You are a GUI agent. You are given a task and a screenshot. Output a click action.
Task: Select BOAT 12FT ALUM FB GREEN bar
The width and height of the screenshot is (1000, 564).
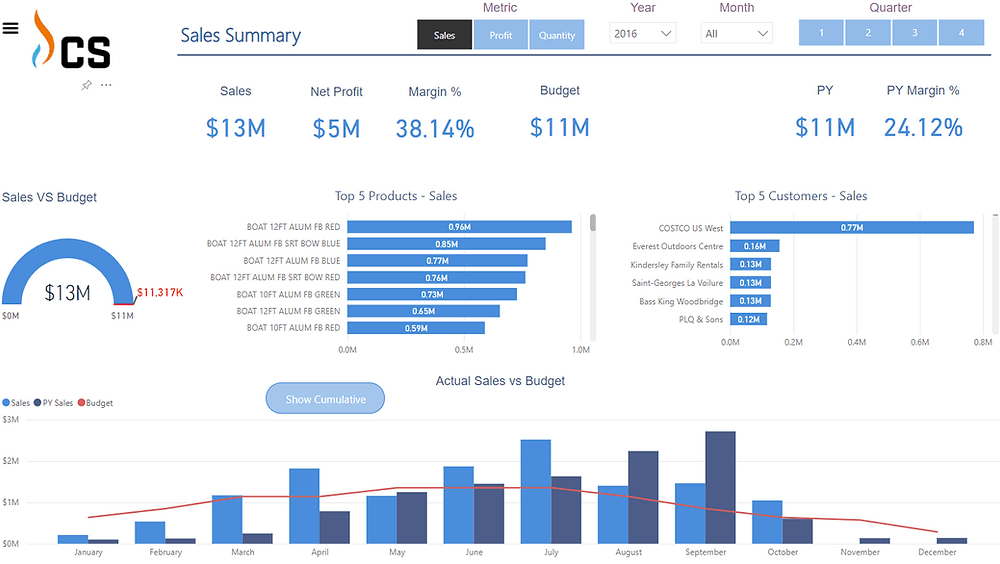coord(423,311)
